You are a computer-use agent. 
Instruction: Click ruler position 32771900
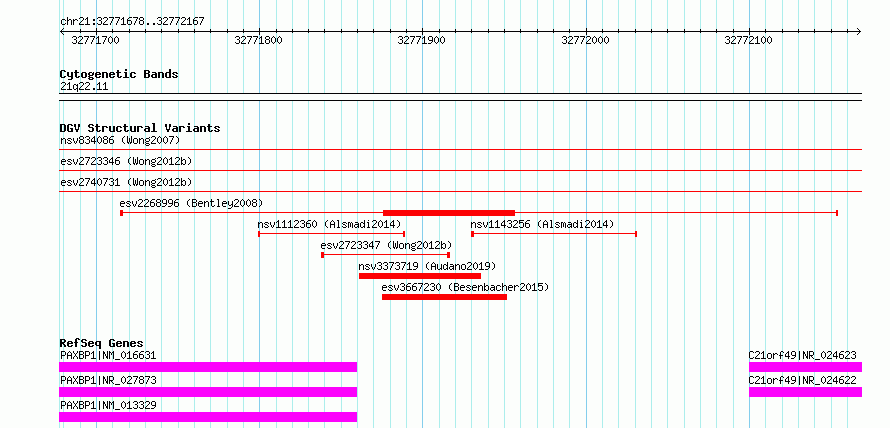click(422, 40)
